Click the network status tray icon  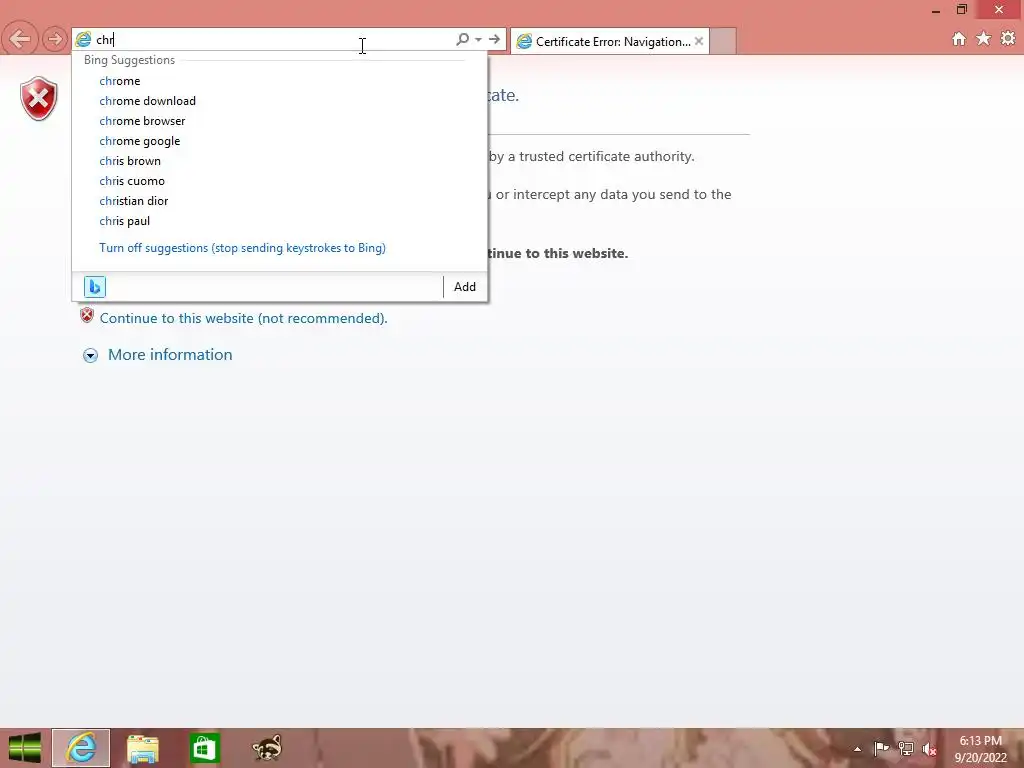click(906, 749)
